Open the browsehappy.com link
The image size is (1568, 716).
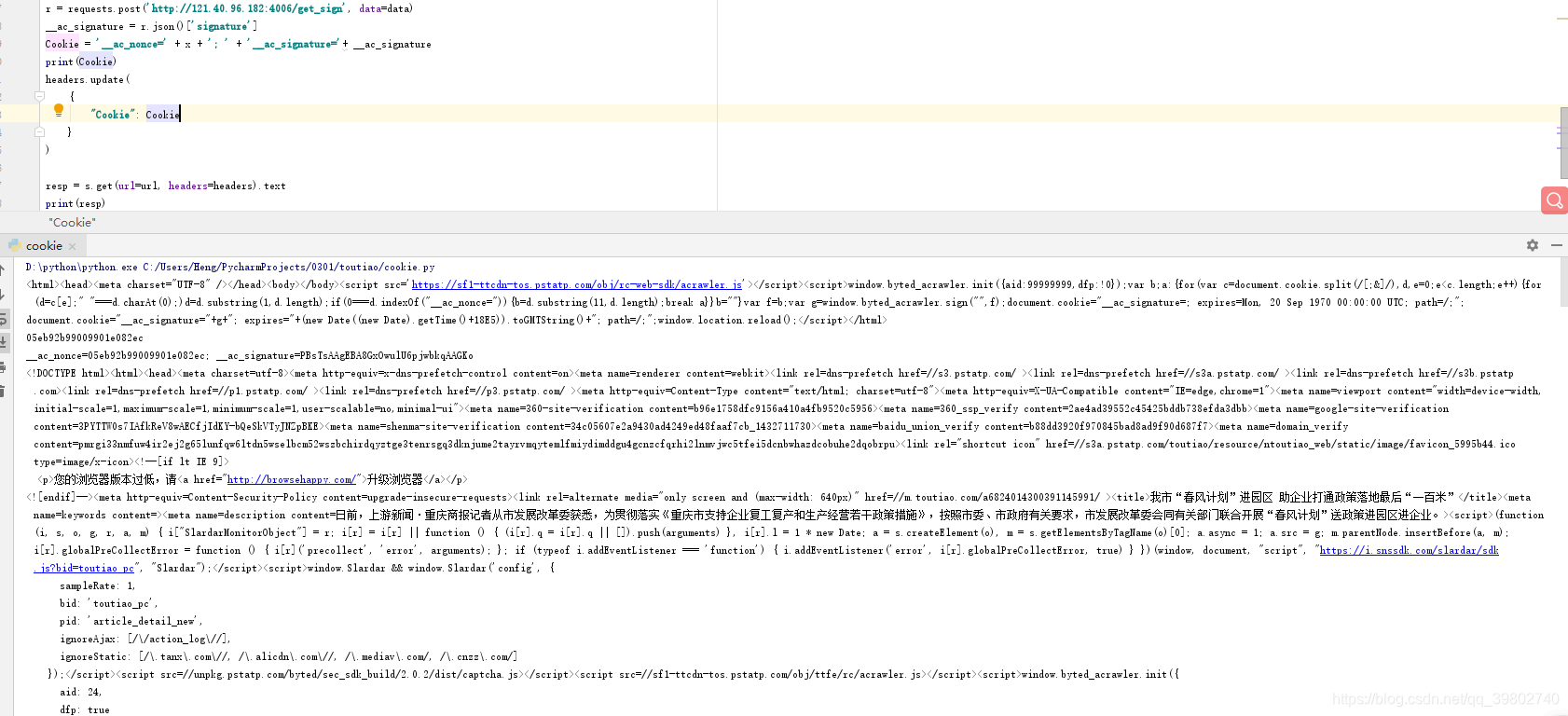coord(292,479)
